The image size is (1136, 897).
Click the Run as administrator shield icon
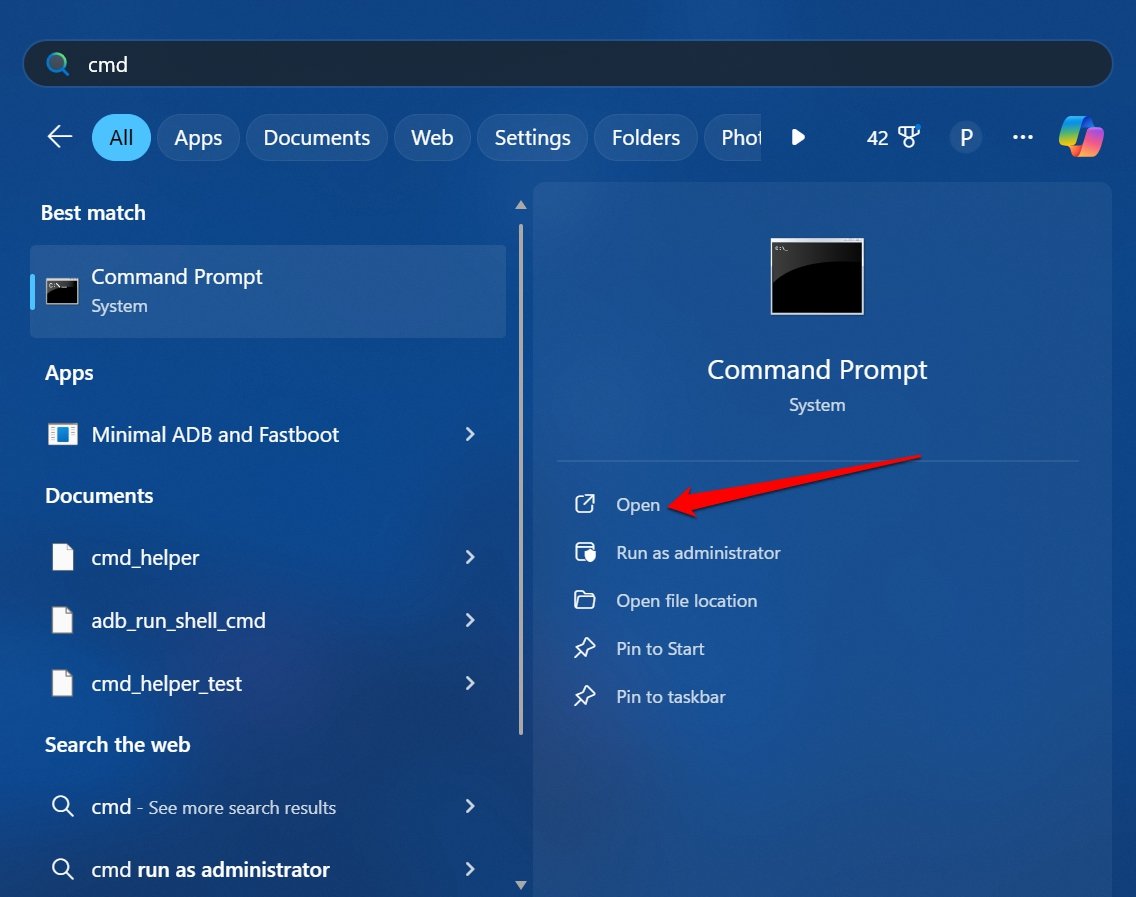click(585, 552)
